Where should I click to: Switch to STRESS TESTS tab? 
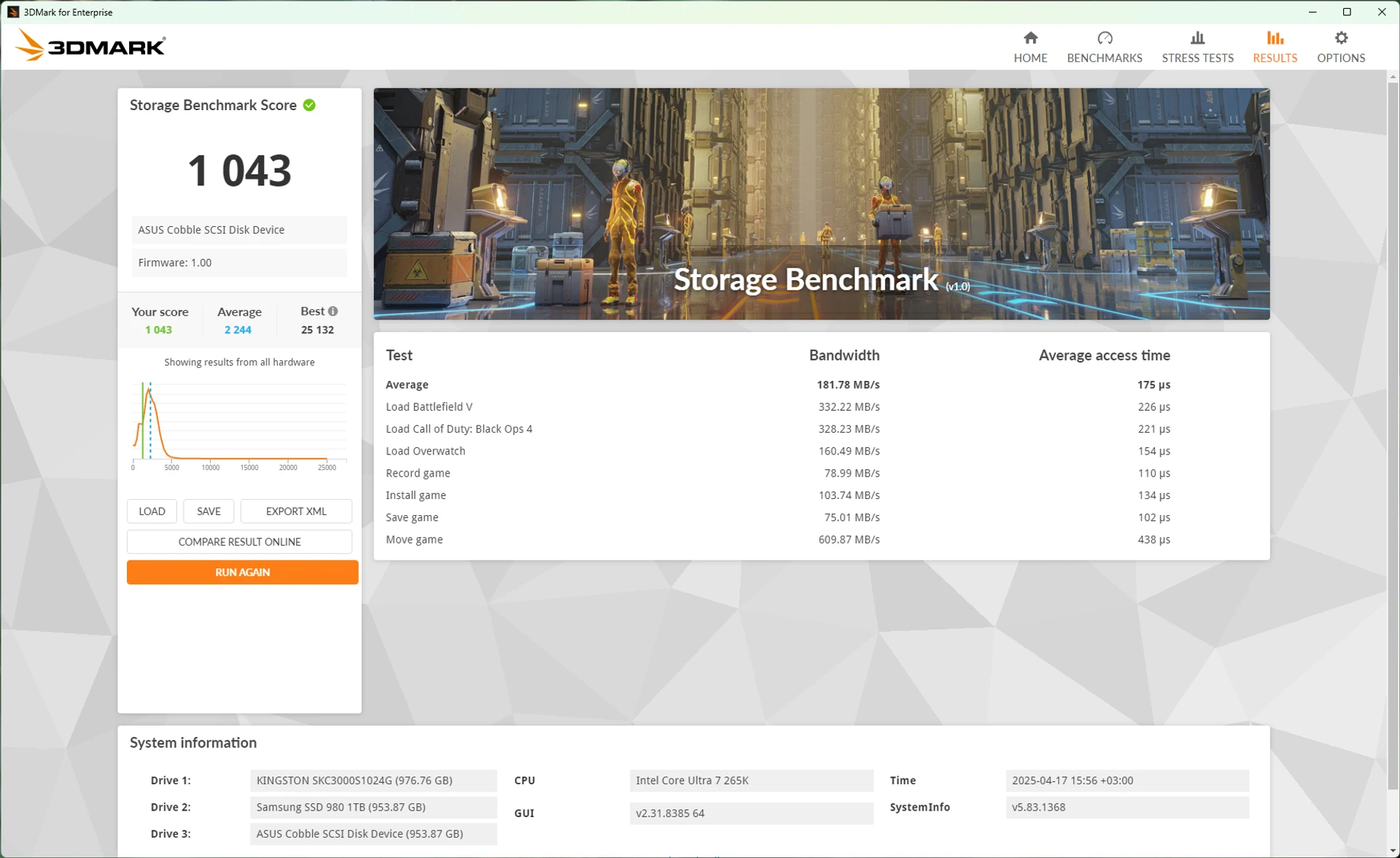coord(1197,47)
